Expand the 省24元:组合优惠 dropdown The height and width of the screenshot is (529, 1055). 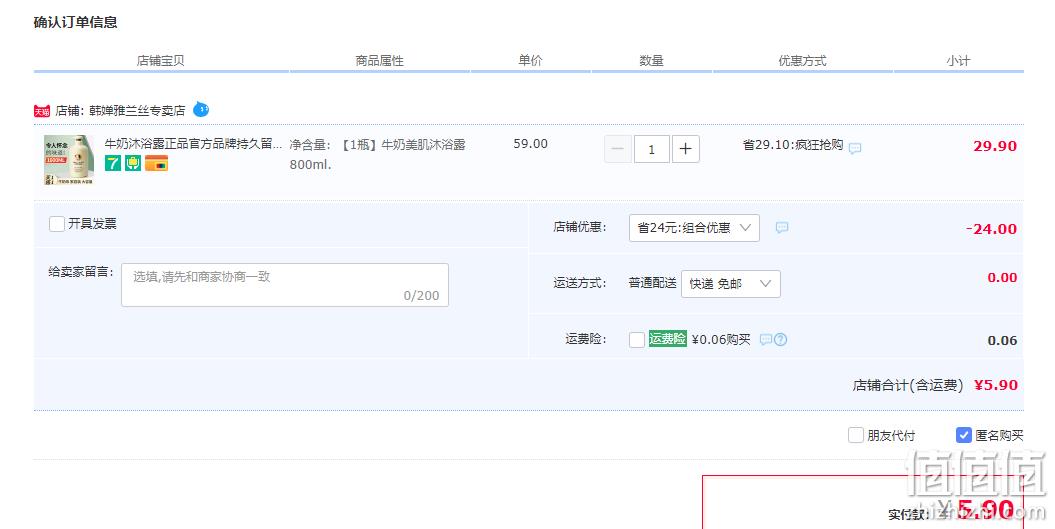(x=694, y=227)
